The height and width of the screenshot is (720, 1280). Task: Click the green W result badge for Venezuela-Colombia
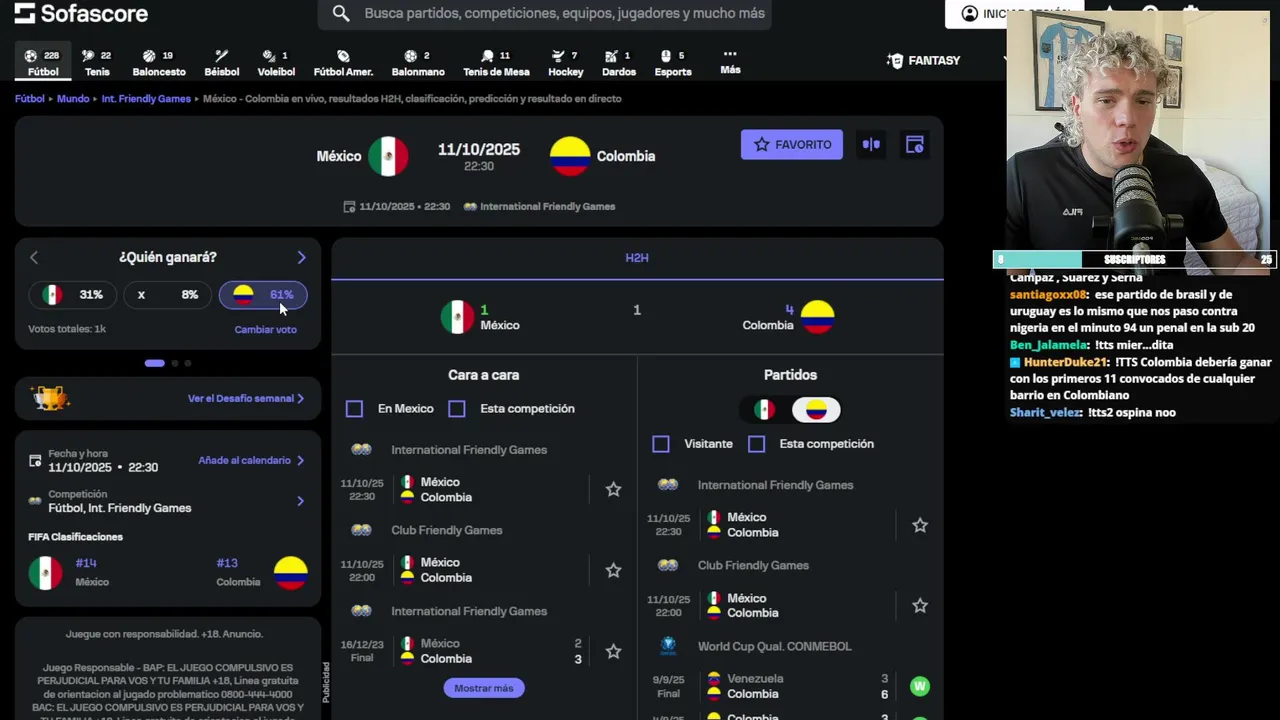coord(920,686)
